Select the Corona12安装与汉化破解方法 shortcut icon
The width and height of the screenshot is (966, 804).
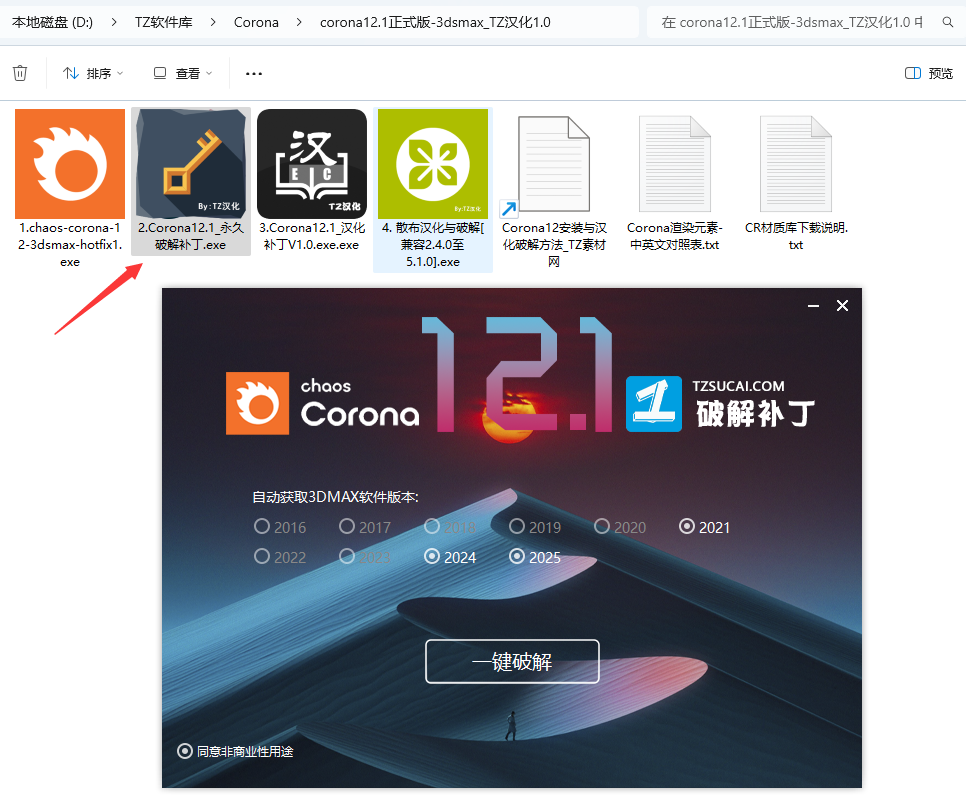click(554, 165)
